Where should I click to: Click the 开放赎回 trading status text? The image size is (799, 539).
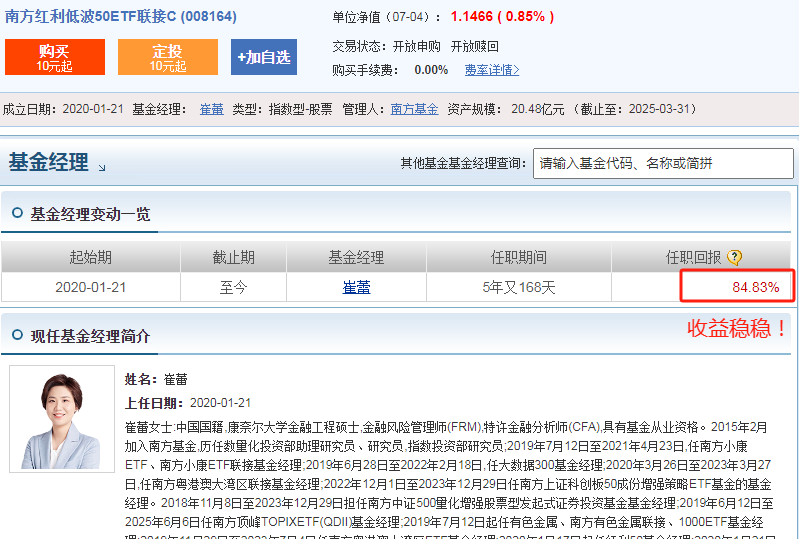click(474, 46)
